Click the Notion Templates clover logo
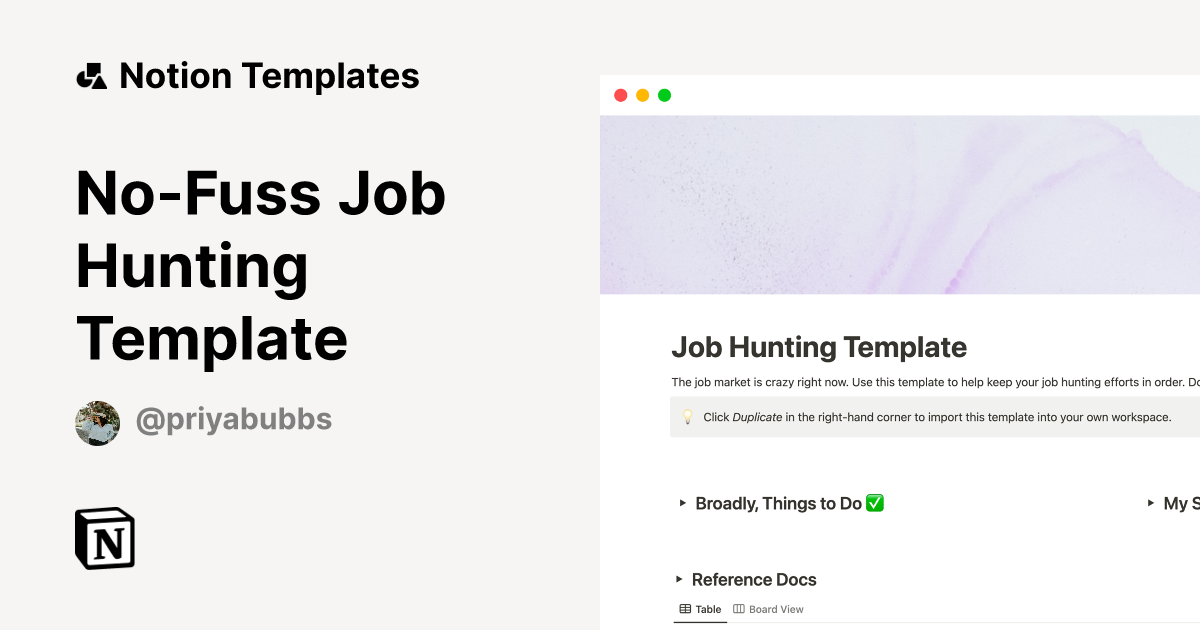This screenshot has width=1200, height=630. [92, 75]
